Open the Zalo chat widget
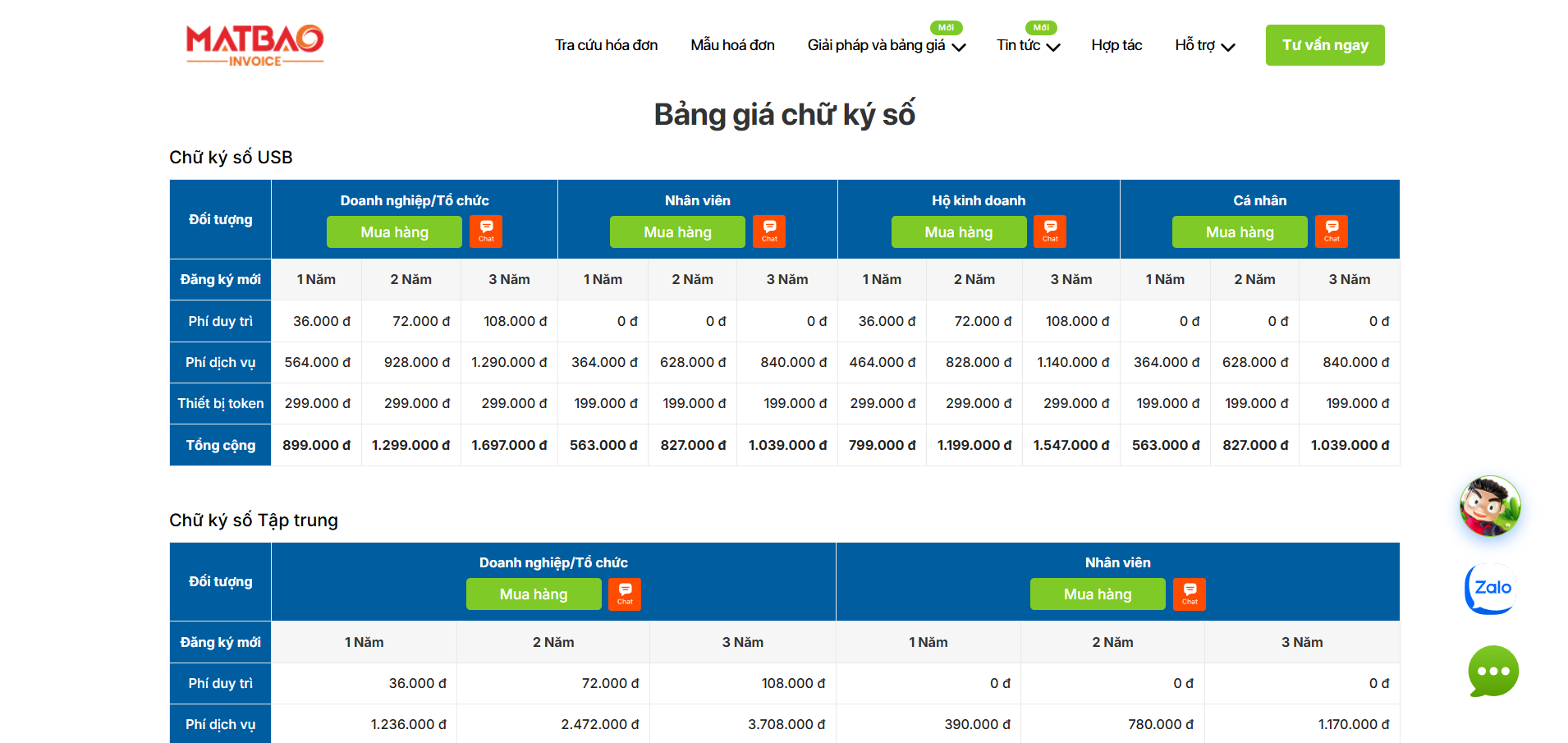Image resolution: width=1568 pixels, height=743 pixels. 1491,589
